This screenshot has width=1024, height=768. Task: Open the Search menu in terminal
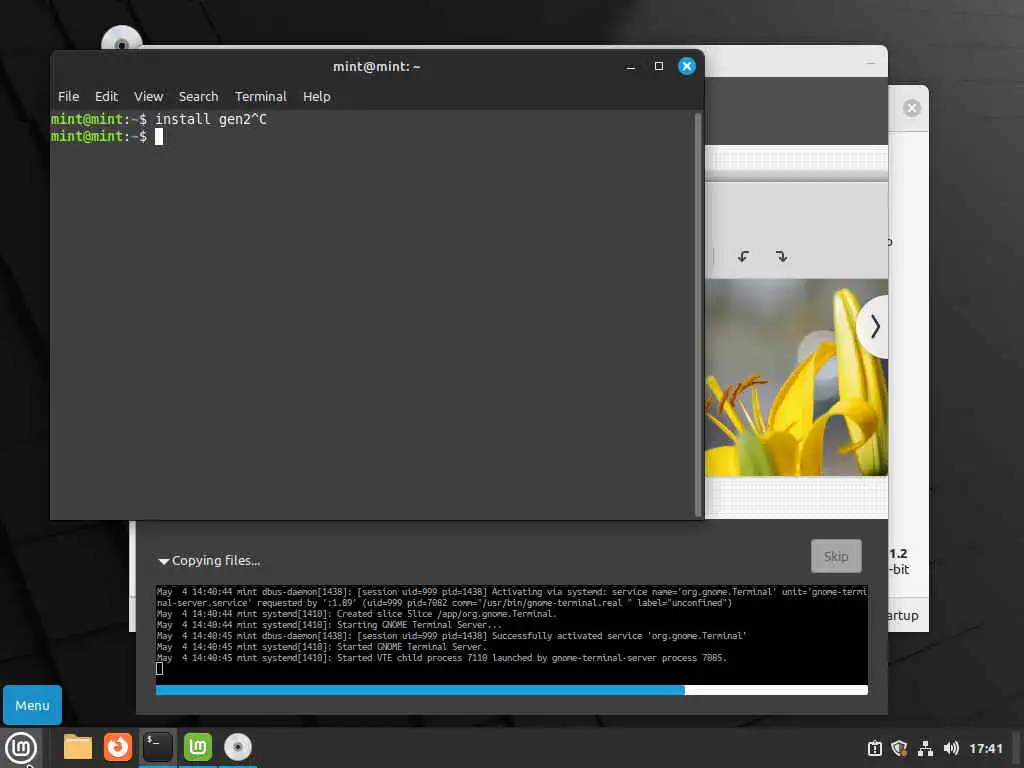point(199,97)
